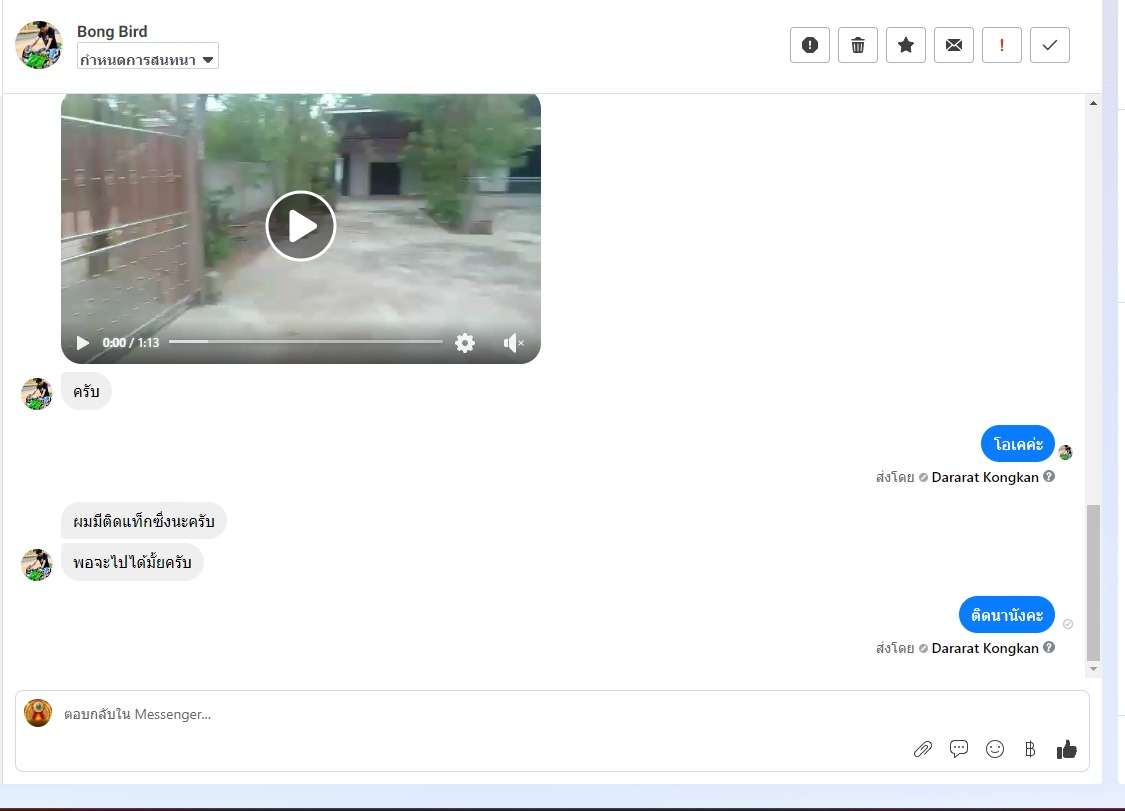
Task: Open video settings gear menu
Action: click(x=465, y=343)
